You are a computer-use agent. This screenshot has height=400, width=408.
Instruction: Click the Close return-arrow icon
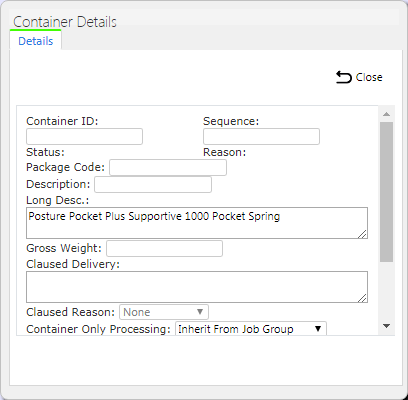pos(344,77)
